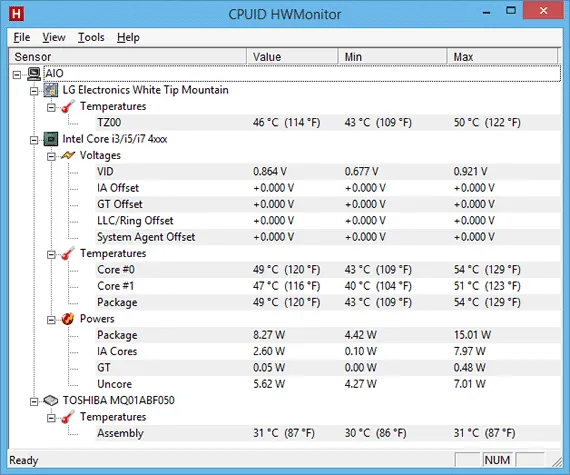Collapse Temperatures under Intel Core
The height and width of the screenshot is (475, 570).
[51, 255]
